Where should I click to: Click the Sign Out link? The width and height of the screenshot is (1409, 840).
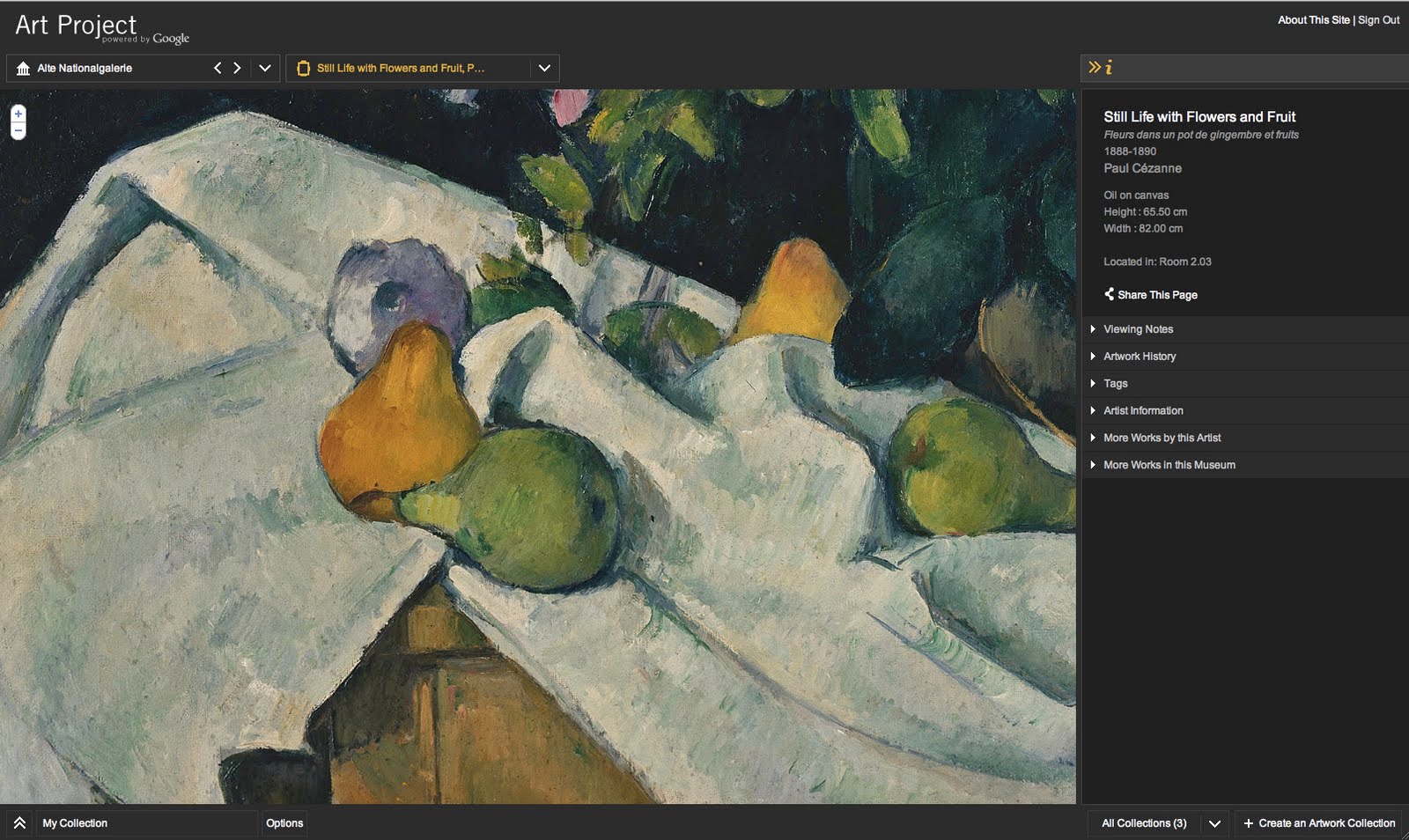[x=1378, y=20]
